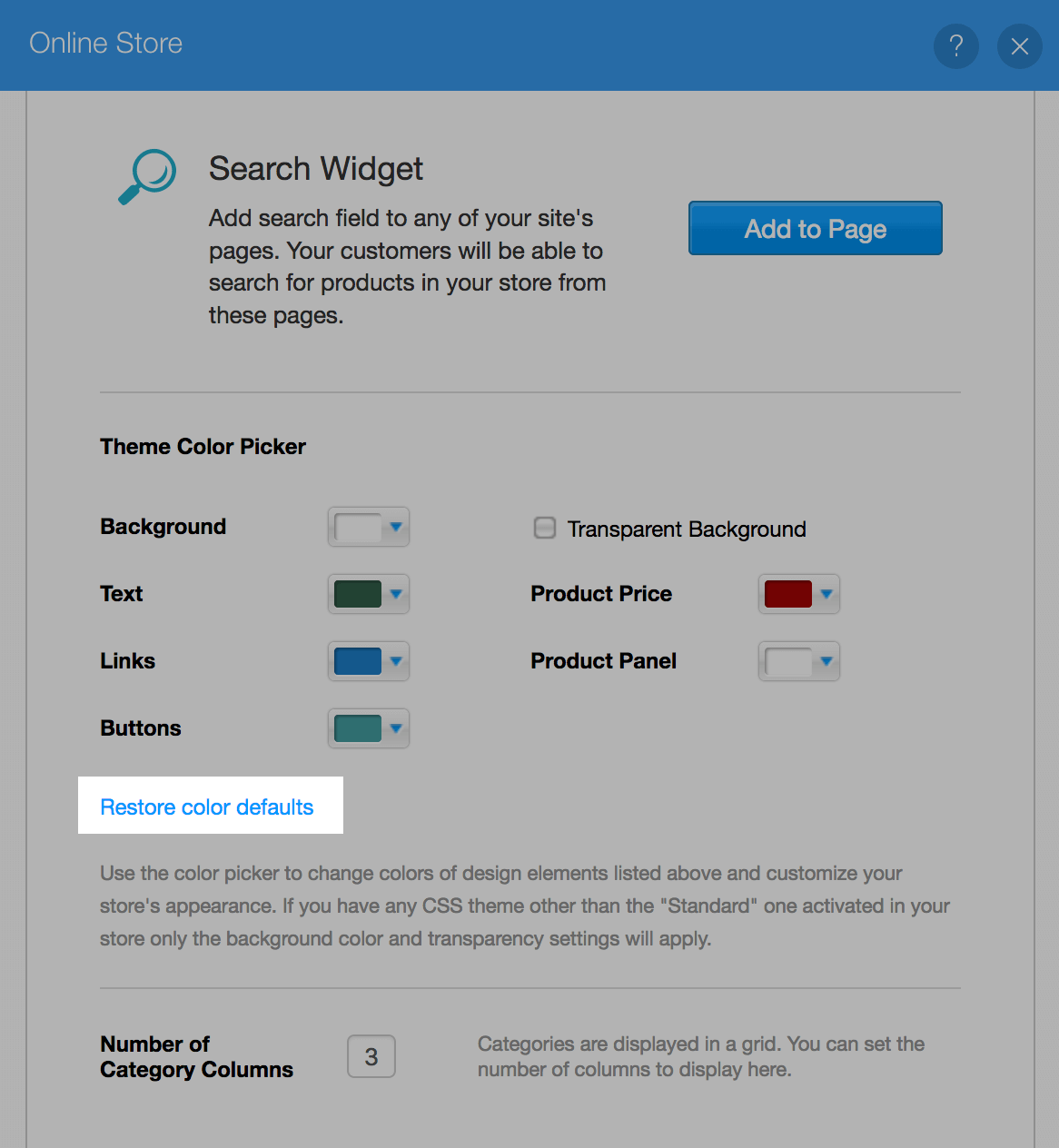The width and height of the screenshot is (1059, 1148).
Task: Open the Product Price color dropdown arrow
Action: 826,594
